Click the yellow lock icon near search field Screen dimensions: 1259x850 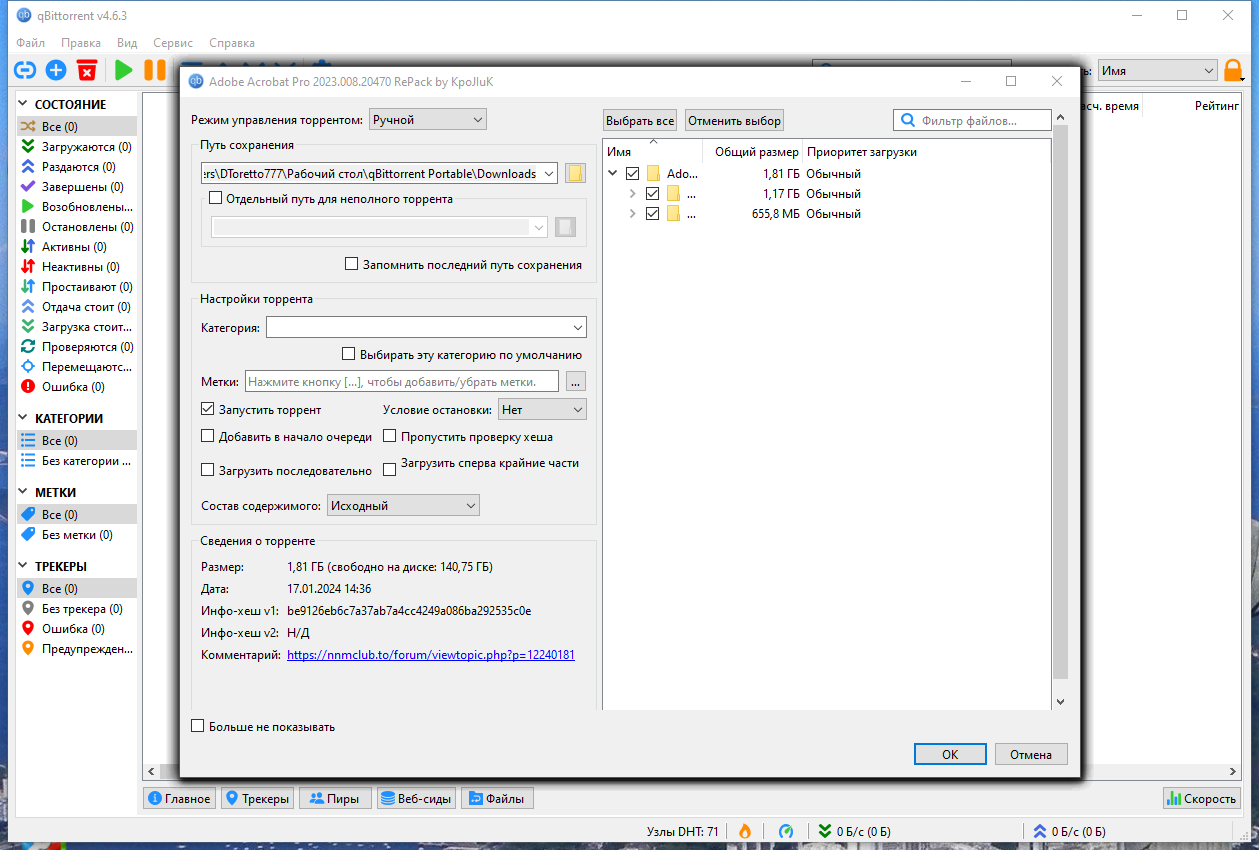pyautogui.click(x=1233, y=70)
